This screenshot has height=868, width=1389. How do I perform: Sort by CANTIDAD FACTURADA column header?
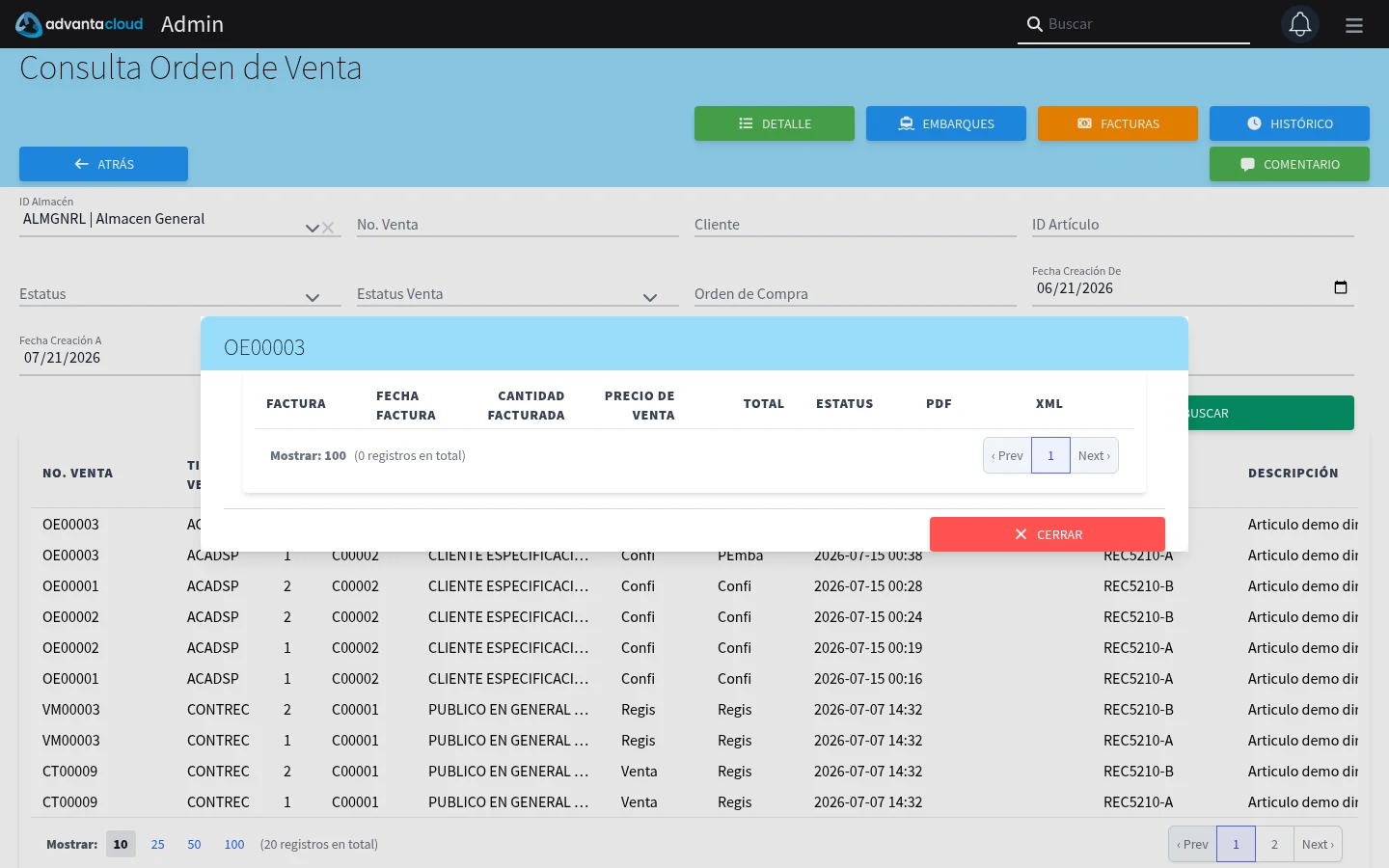click(526, 405)
